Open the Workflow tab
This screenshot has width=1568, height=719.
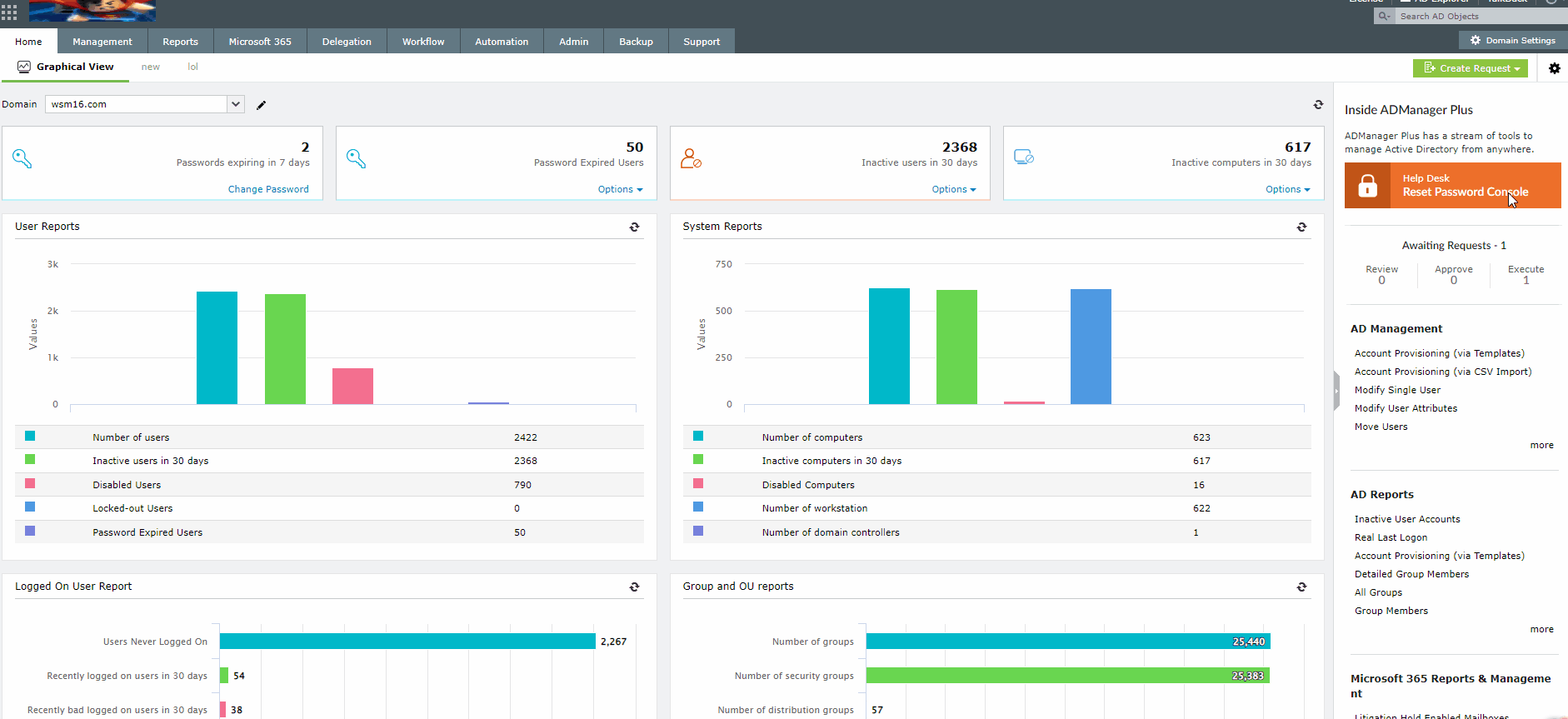pos(423,42)
